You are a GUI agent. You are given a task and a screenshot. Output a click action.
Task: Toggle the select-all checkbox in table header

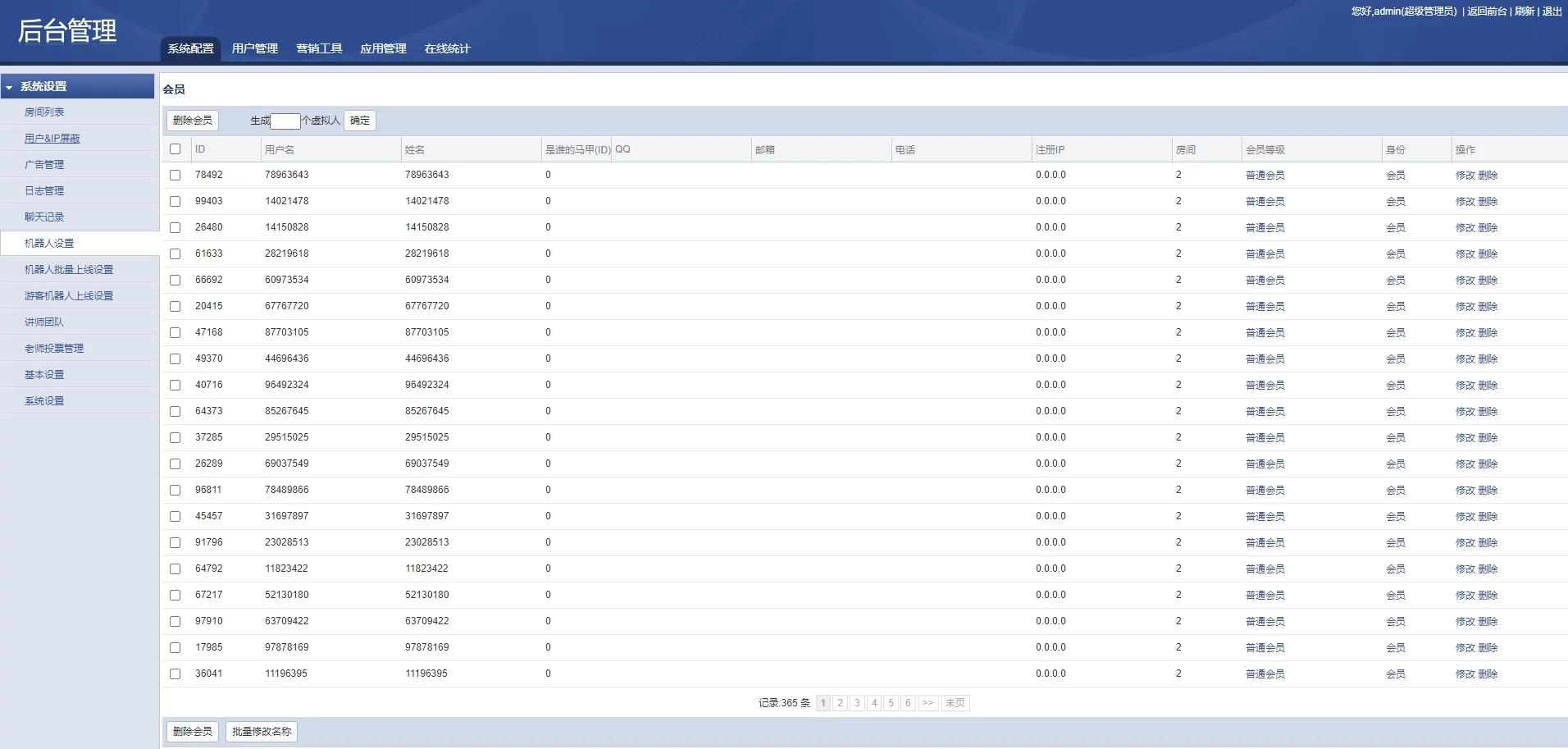tap(175, 149)
